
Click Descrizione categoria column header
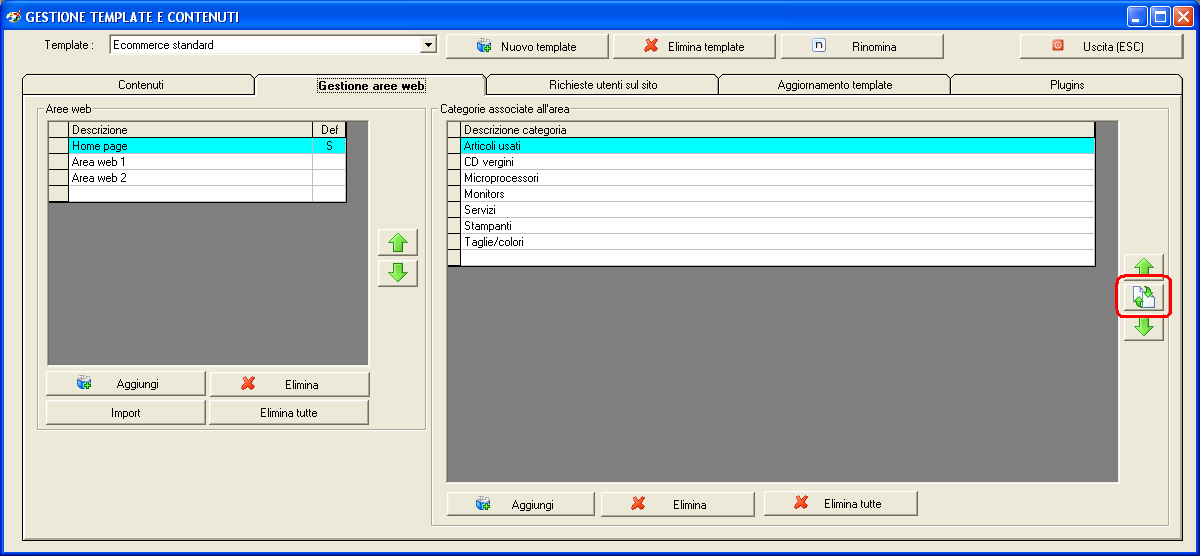[777, 130]
